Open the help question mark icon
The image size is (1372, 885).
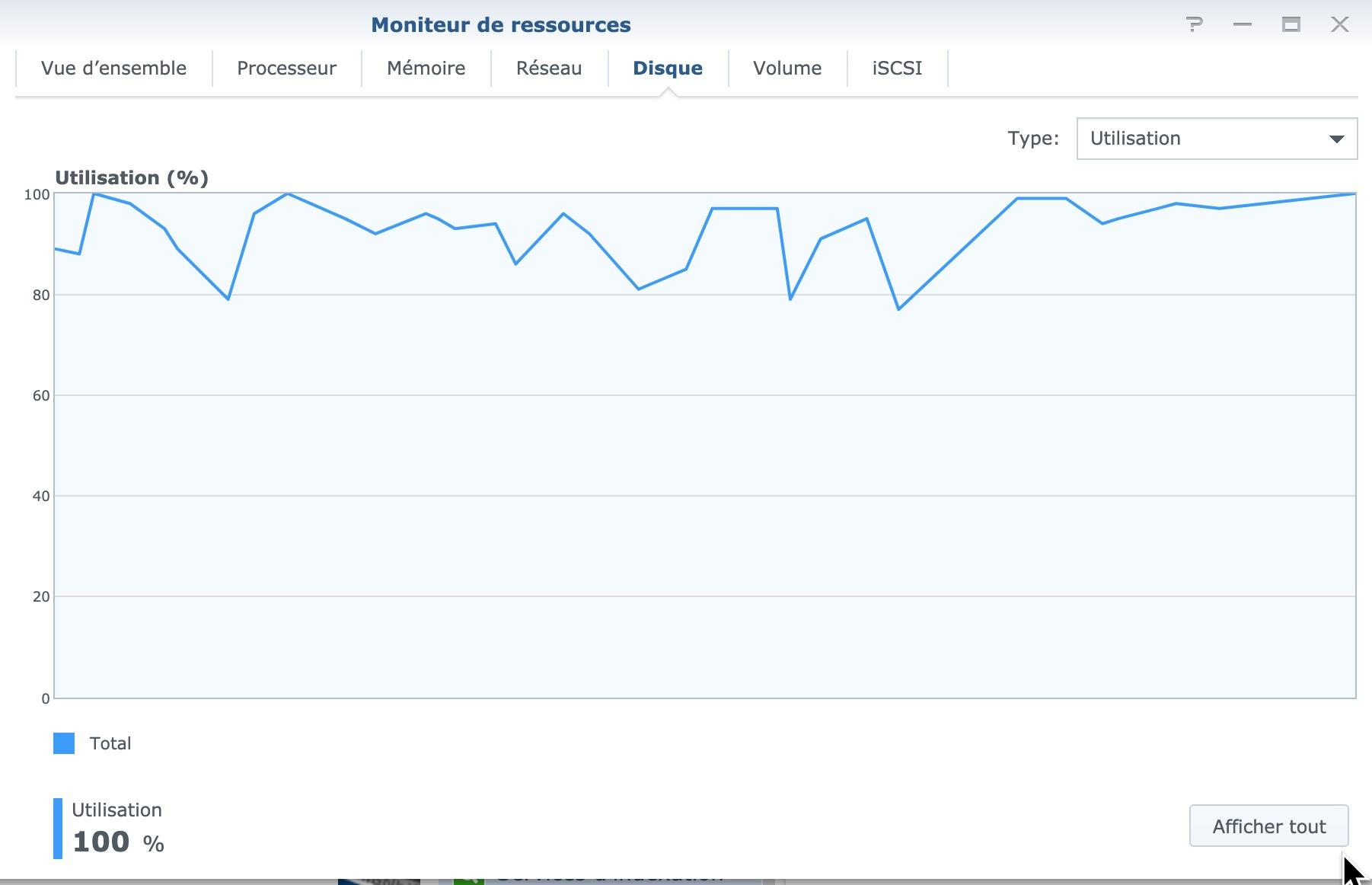(1194, 24)
